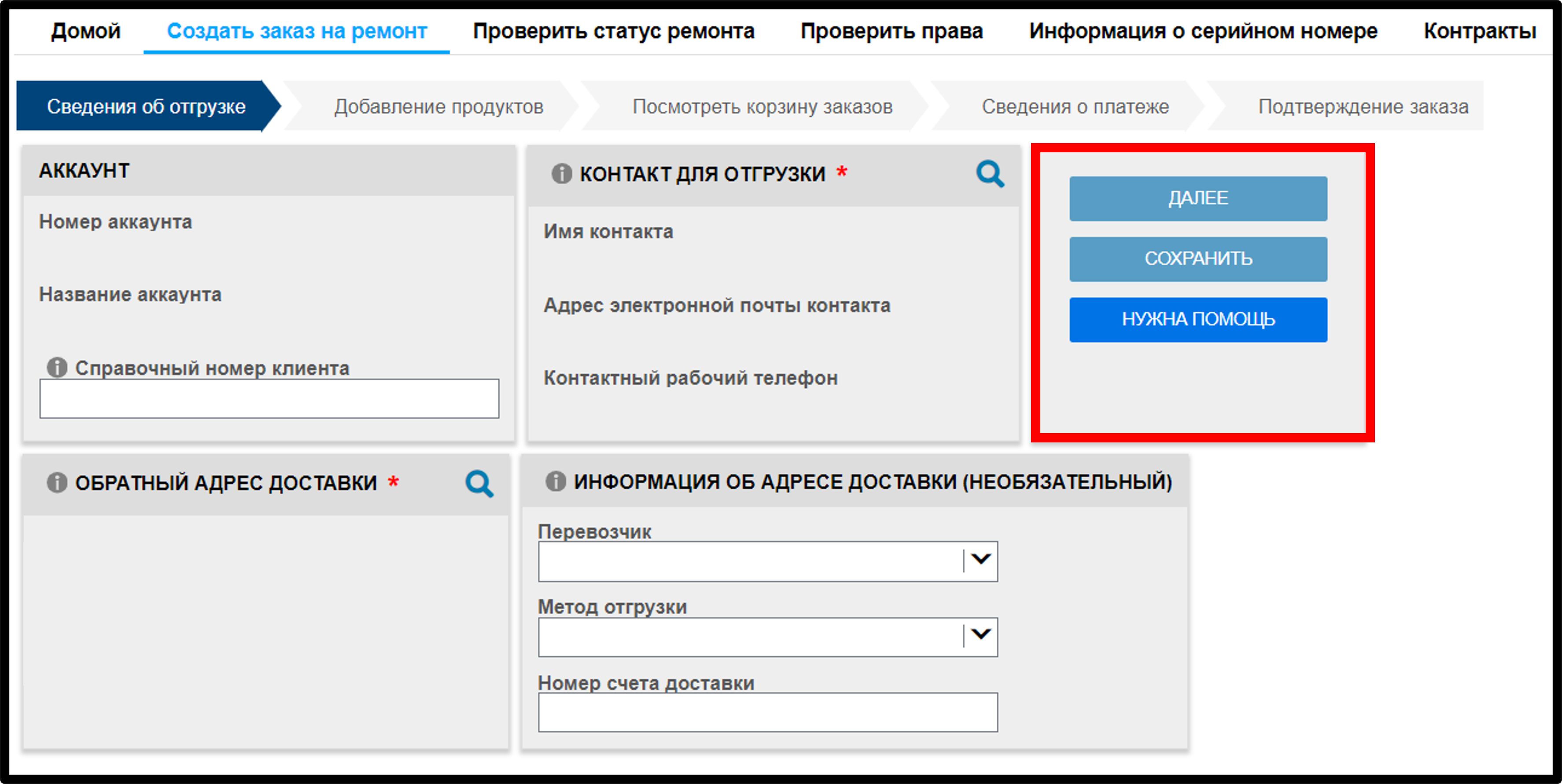This screenshot has width=1562, height=784.
Task: Click the Справочный номер клиента input field
Action: tap(269, 398)
